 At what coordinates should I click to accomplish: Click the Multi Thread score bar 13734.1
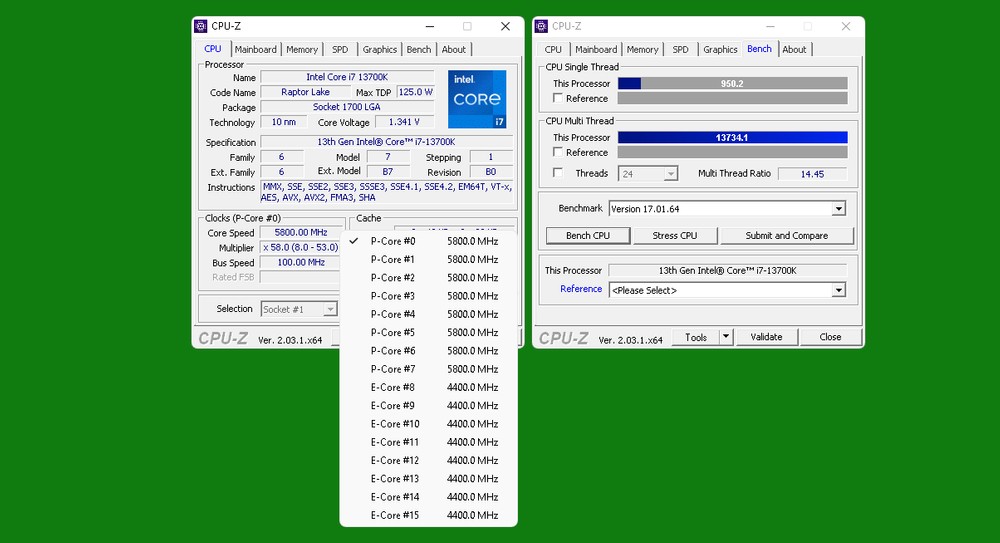[733, 138]
